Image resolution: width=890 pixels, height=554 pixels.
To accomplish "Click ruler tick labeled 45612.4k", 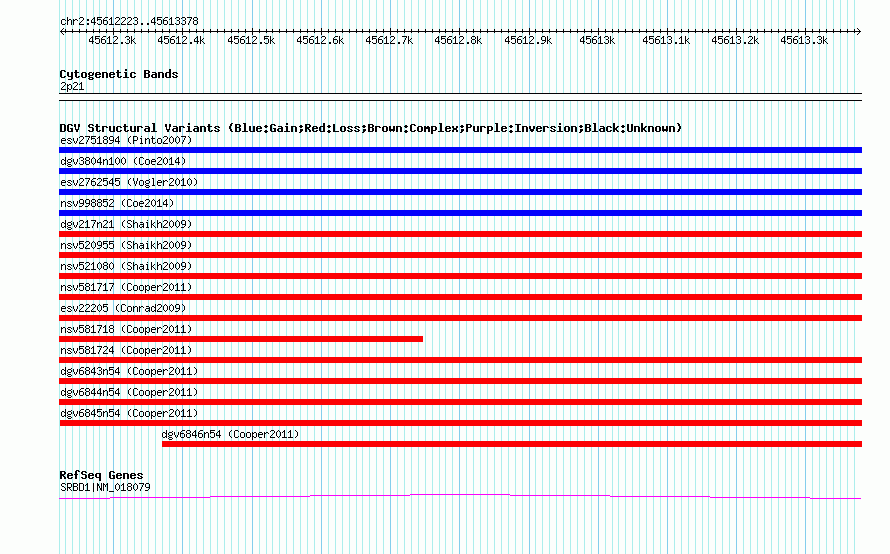I will (x=181, y=40).
